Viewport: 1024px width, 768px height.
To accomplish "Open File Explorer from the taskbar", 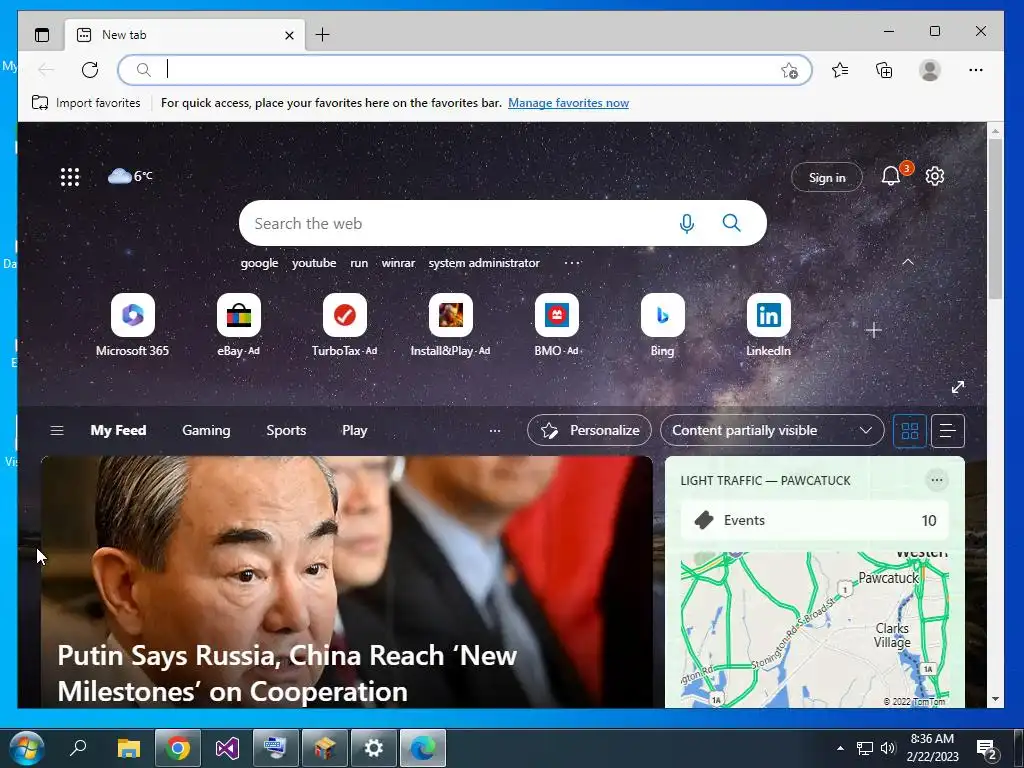I will [129, 748].
